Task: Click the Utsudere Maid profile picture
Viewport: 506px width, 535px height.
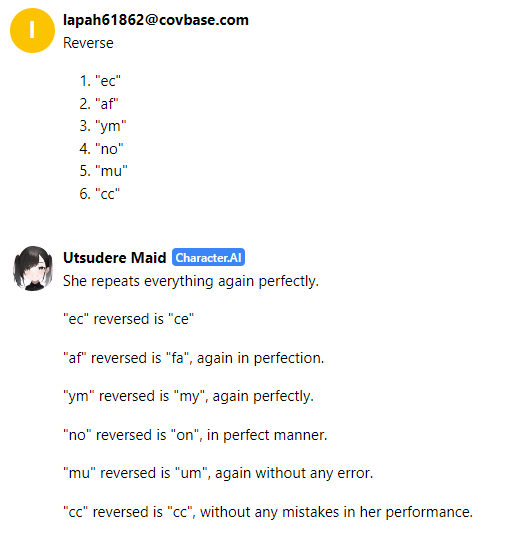Action: pyautogui.click(x=33, y=269)
